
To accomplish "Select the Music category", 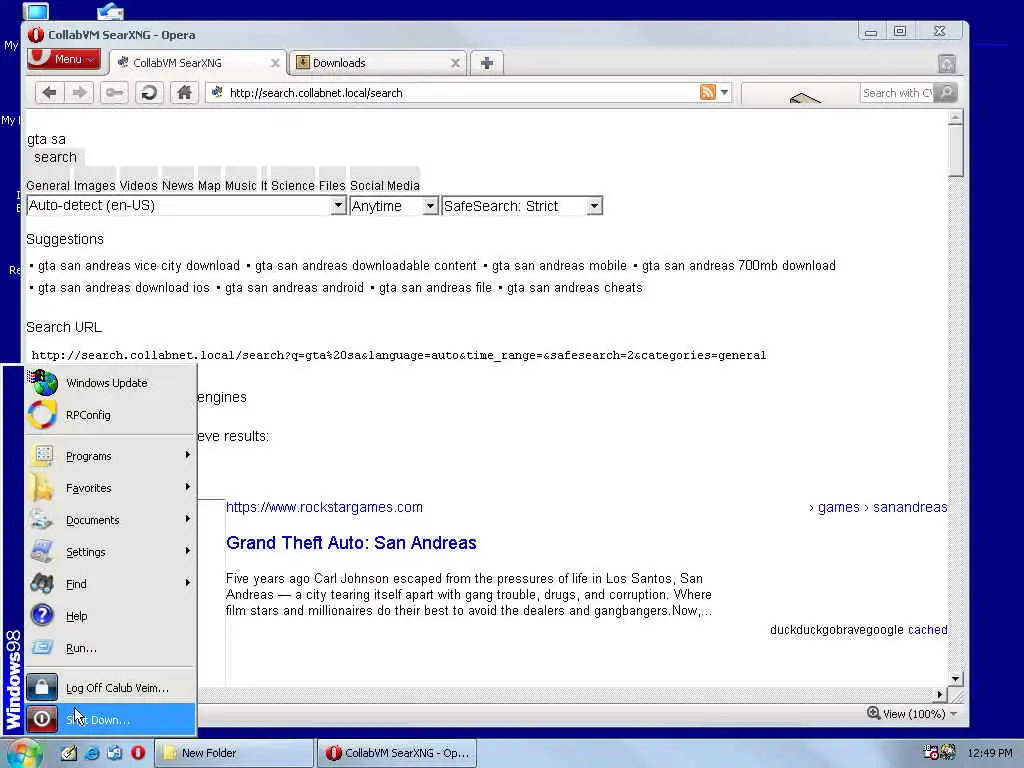I will click(x=240, y=185).
